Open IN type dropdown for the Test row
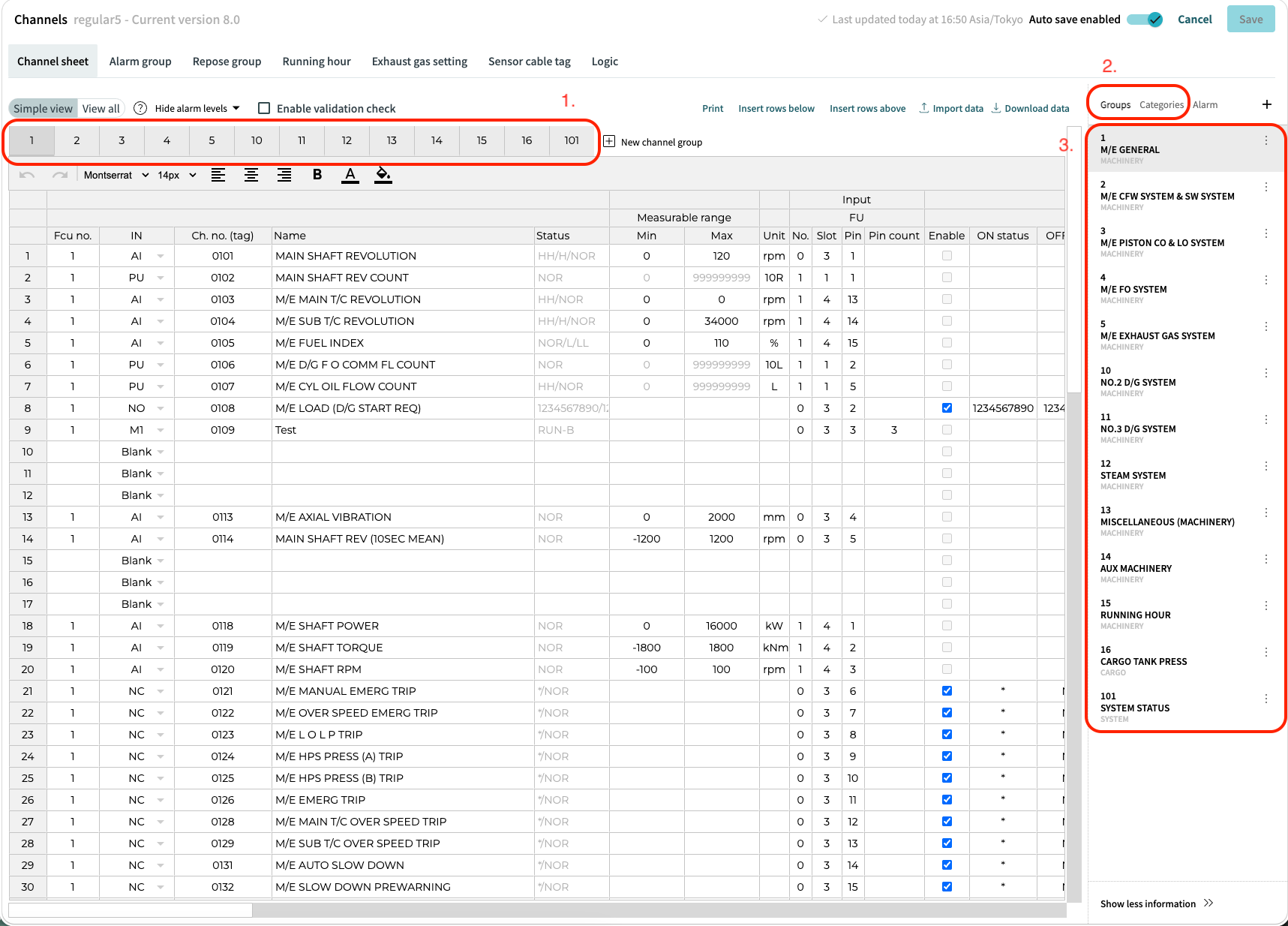This screenshot has height=926, width=1288. coord(161,431)
